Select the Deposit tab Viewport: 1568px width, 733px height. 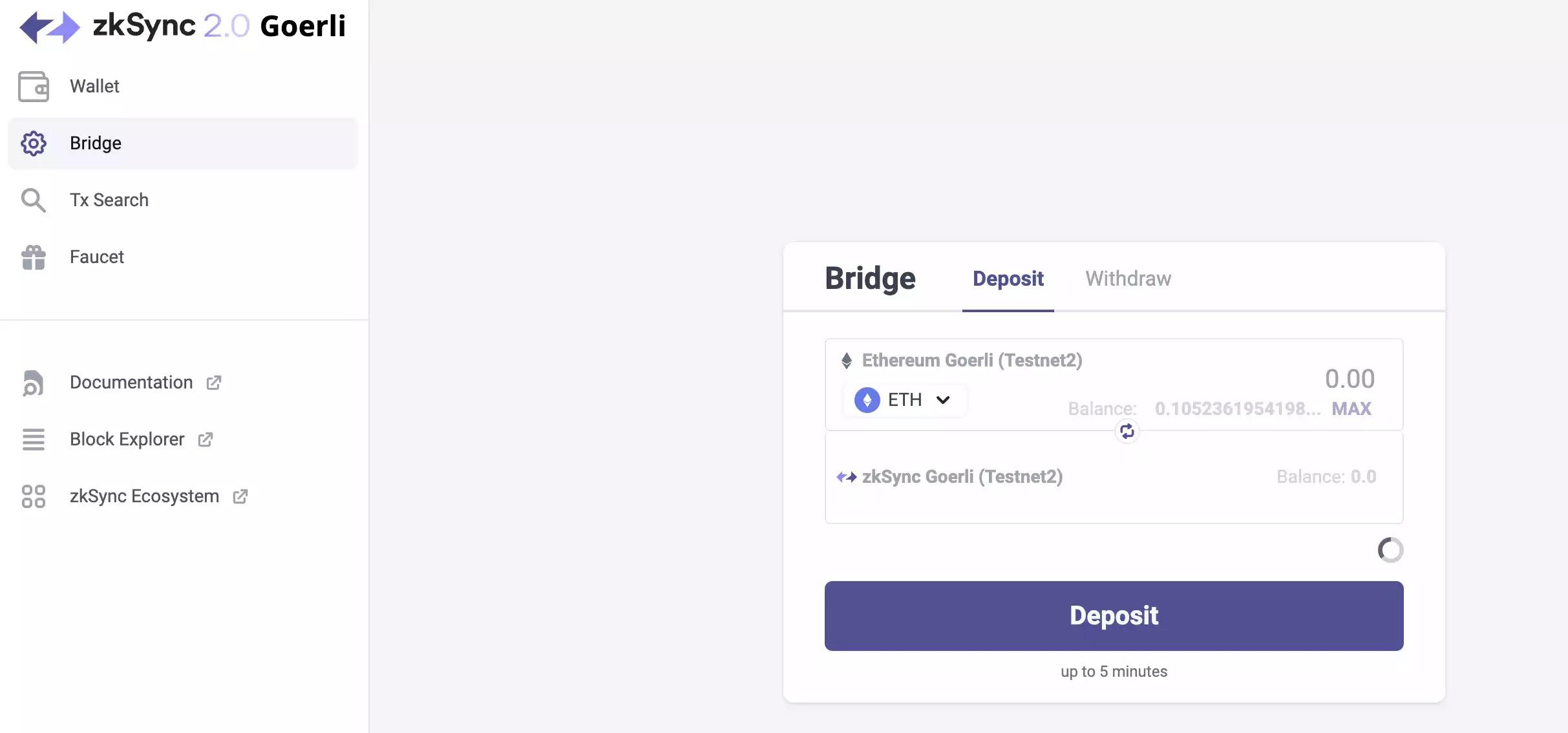pos(1008,279)
